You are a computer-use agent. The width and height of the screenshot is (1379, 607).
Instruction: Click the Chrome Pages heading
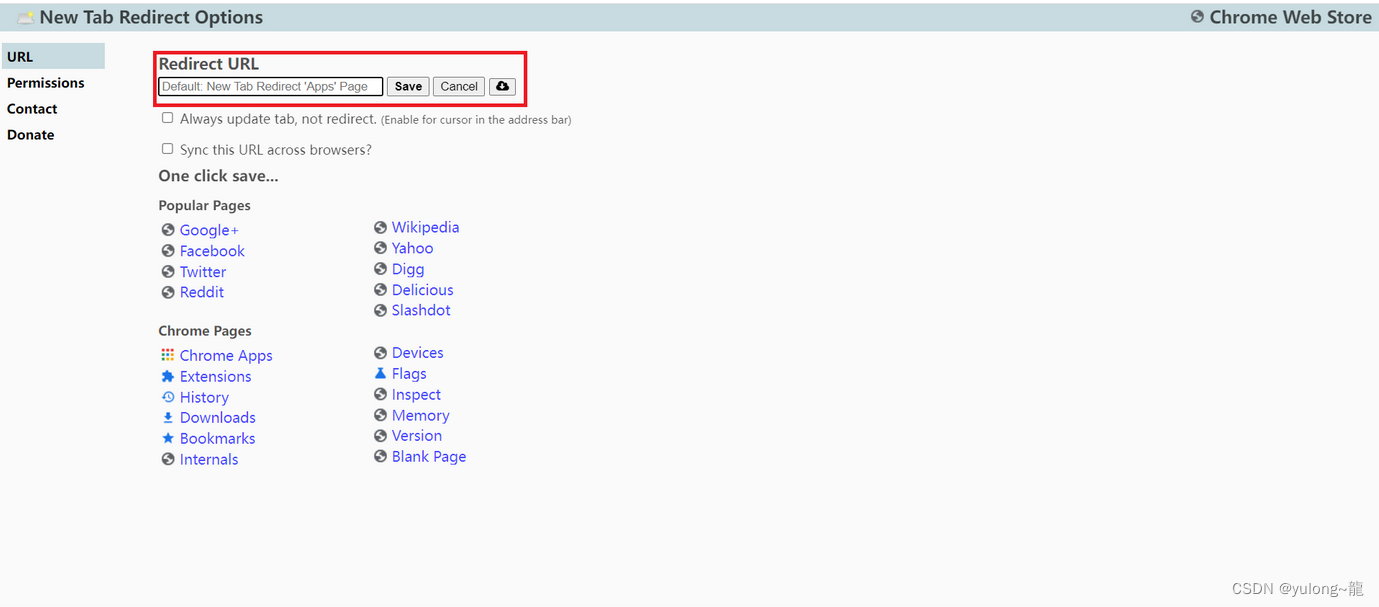(x=205, y=331)
